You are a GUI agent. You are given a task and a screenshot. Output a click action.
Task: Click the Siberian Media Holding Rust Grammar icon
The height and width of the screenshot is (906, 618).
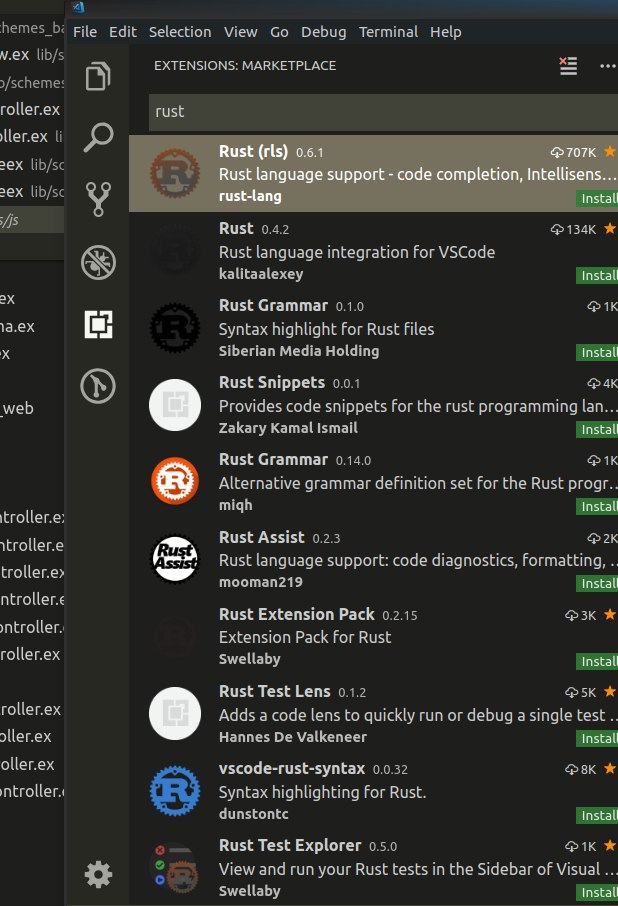tap(175, 328)
